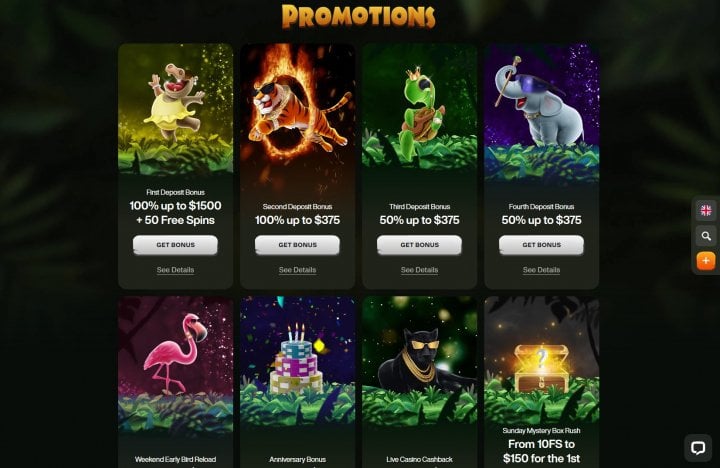Open the live chat bubble icon

pyautogui.click(x=698, y=448)
